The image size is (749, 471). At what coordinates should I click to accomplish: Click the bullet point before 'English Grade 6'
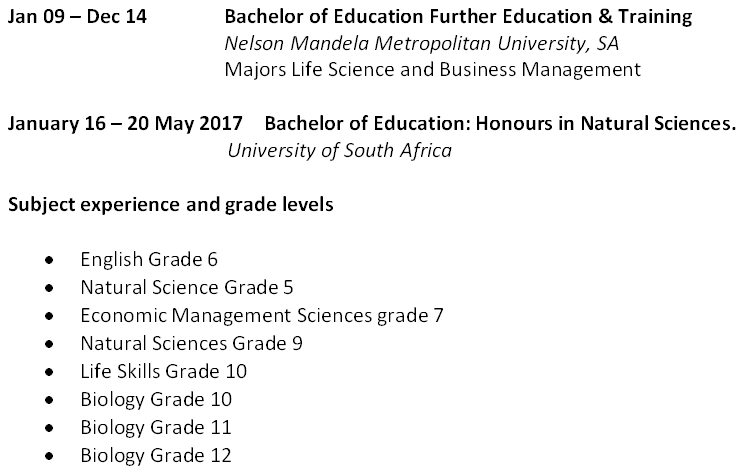pos(50,260)
